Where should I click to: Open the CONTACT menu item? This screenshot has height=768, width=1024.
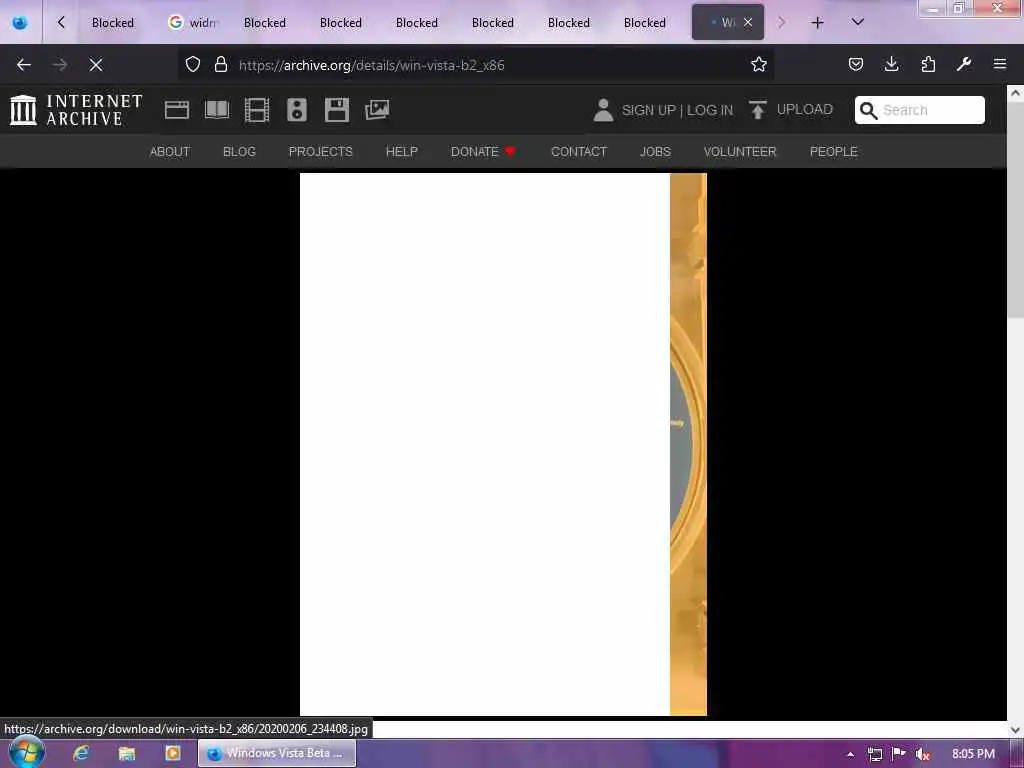[x=579, y=152]
